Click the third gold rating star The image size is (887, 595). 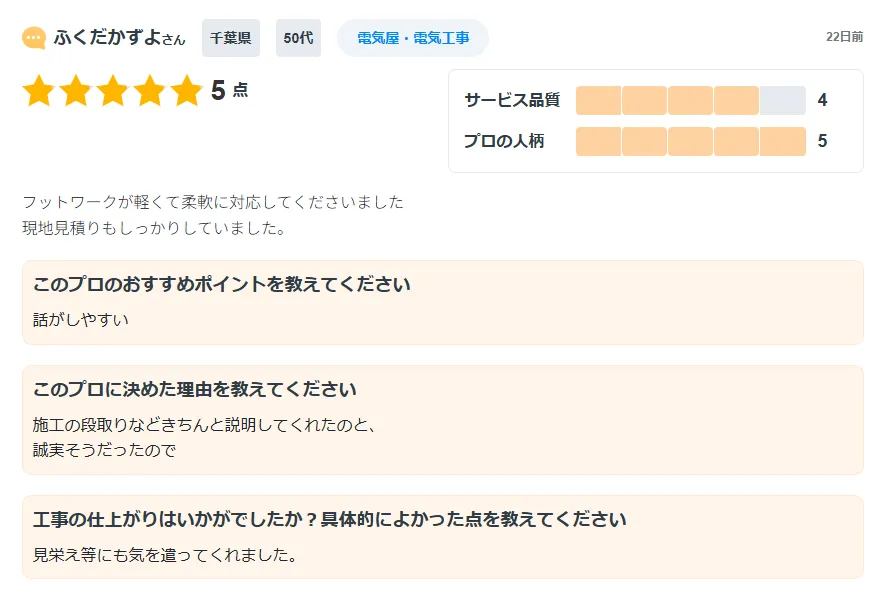coord(112,91)
